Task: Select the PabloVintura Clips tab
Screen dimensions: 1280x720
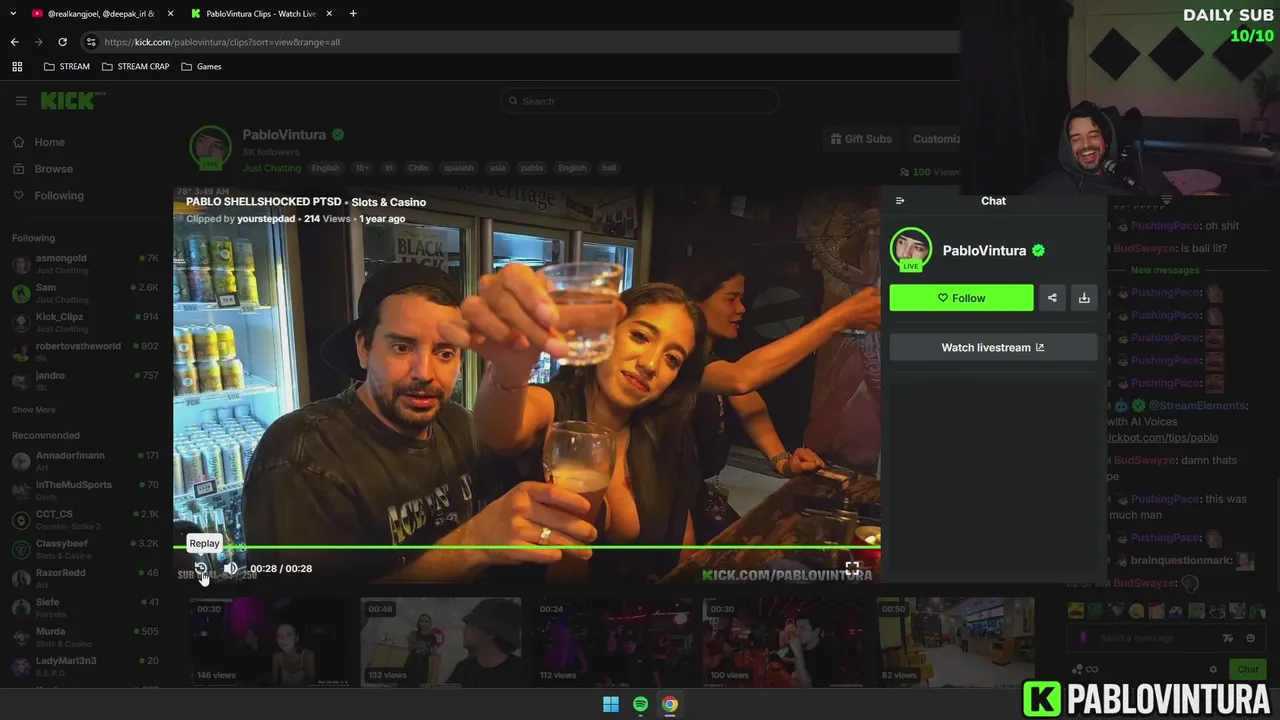Action: point(260,14)
